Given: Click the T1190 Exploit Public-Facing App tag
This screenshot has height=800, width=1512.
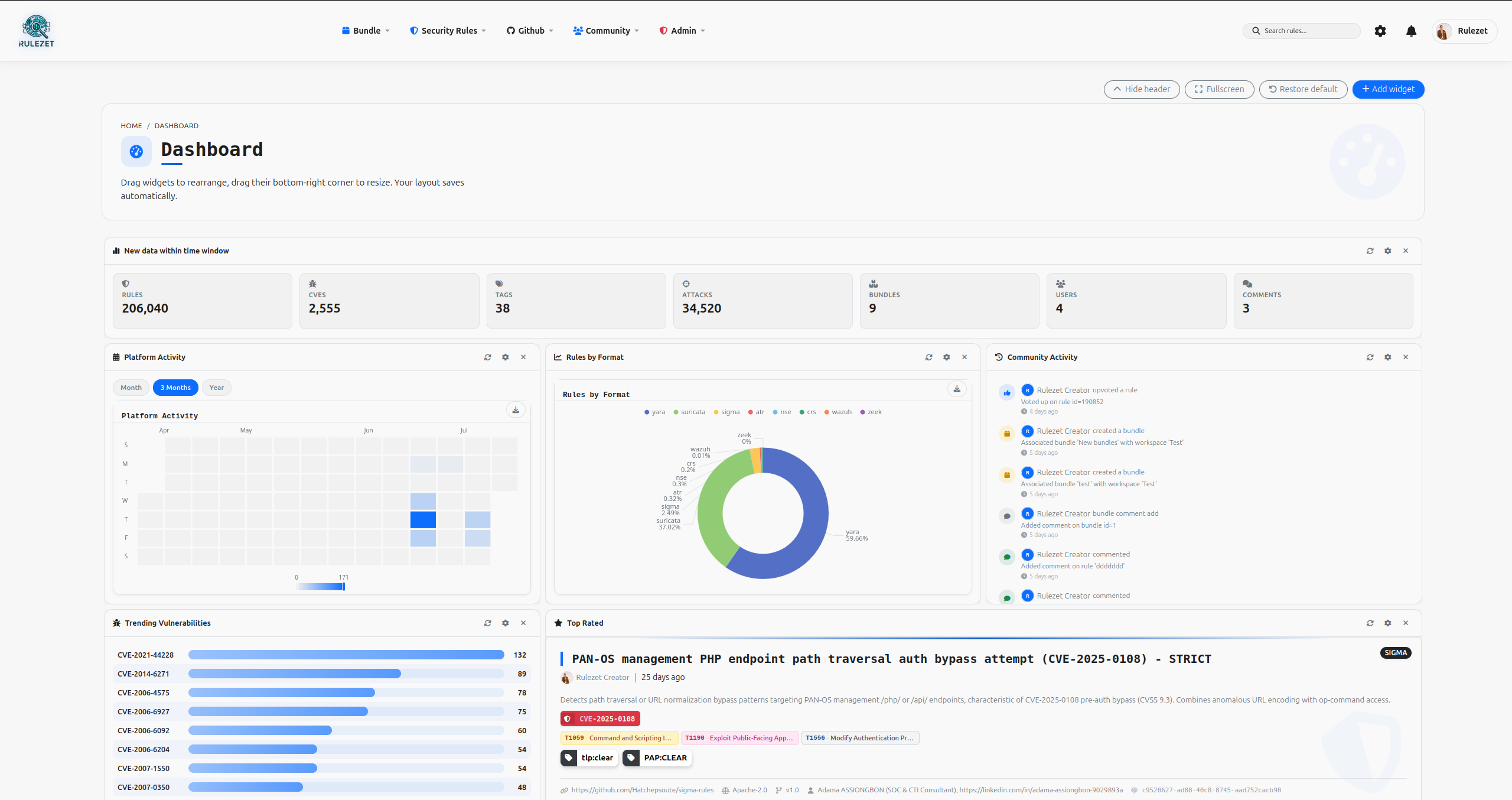Looking at the screenshot, I should (739, 738).
